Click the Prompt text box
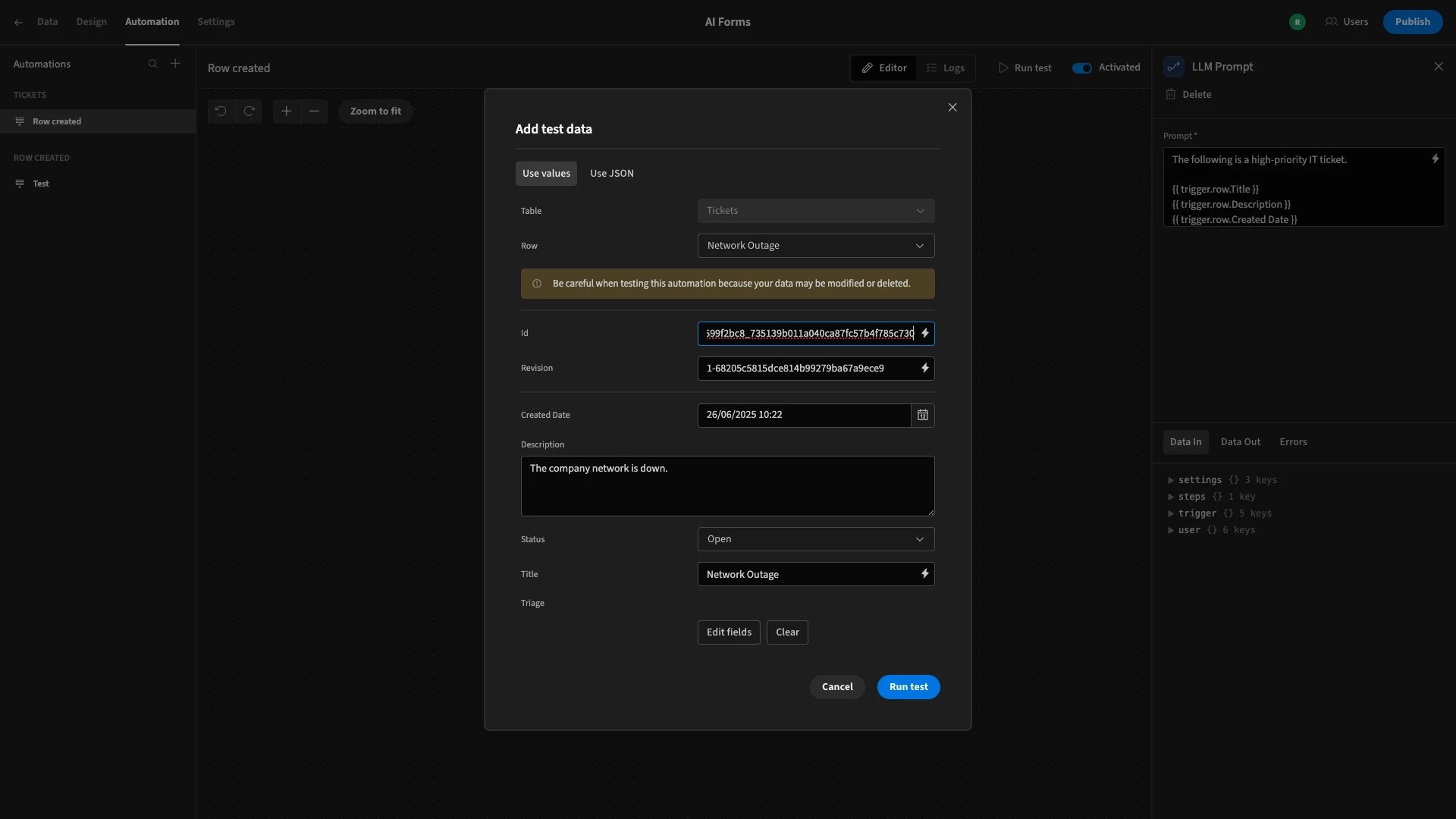The image size is (1456, 819). tap(1304, 187)
